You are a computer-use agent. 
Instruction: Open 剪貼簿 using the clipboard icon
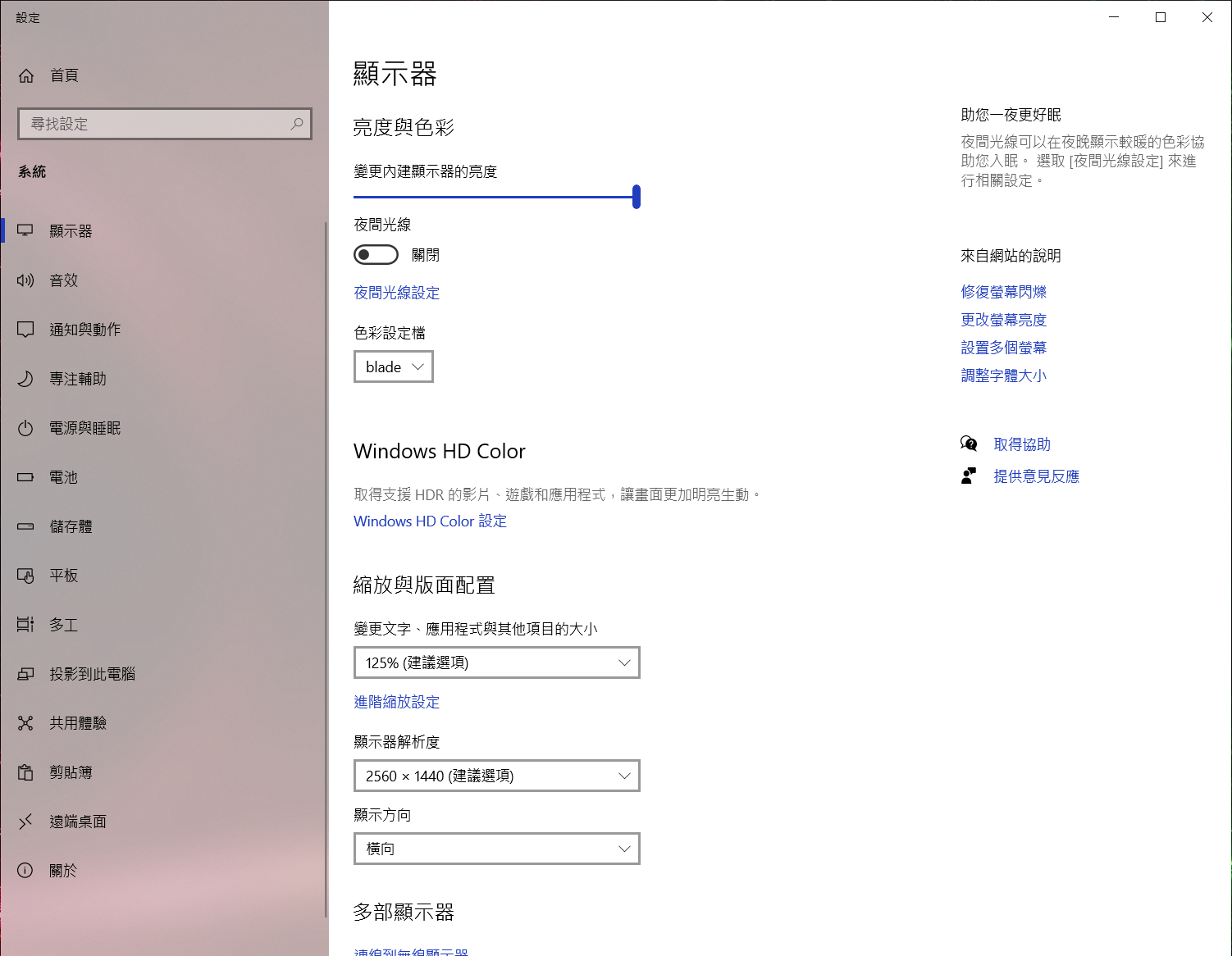(25, 772)
